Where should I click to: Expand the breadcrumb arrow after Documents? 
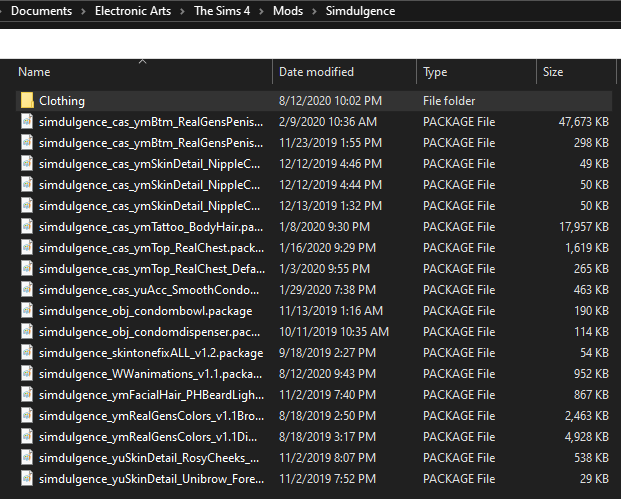click(x=83, y=12)
